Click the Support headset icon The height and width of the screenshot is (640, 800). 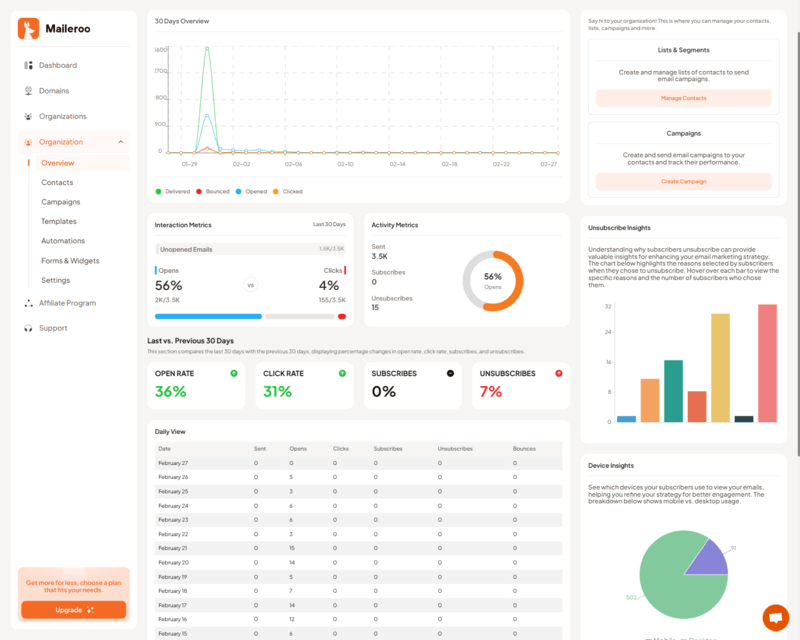pos(28,328)
